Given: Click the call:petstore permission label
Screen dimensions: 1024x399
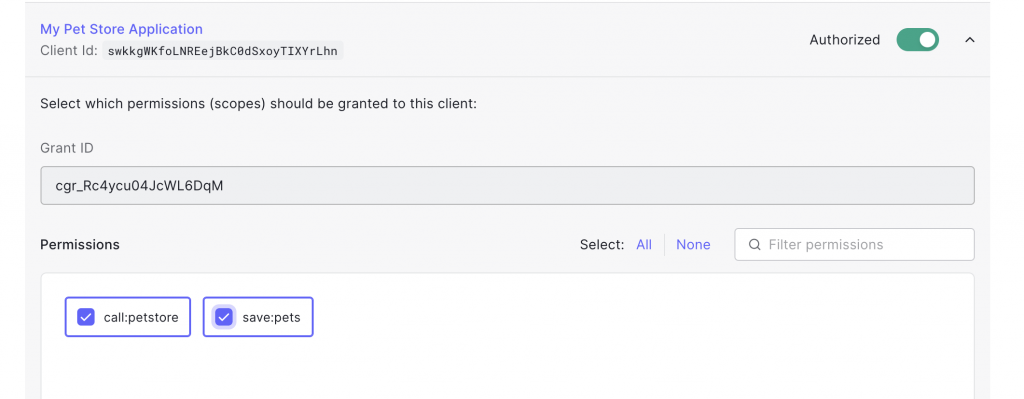Looking at the screenshot, I should (x=141, y=317).
